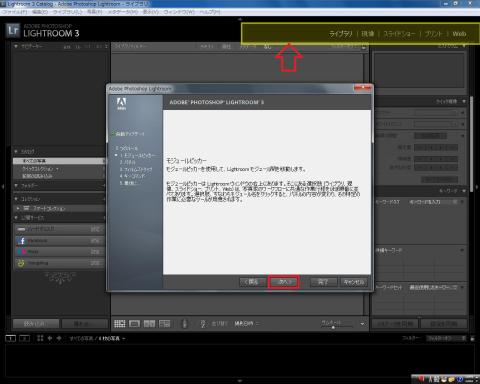Click the Facebook publish service icon
Viewport: 480px width, 384px height.
21,241
